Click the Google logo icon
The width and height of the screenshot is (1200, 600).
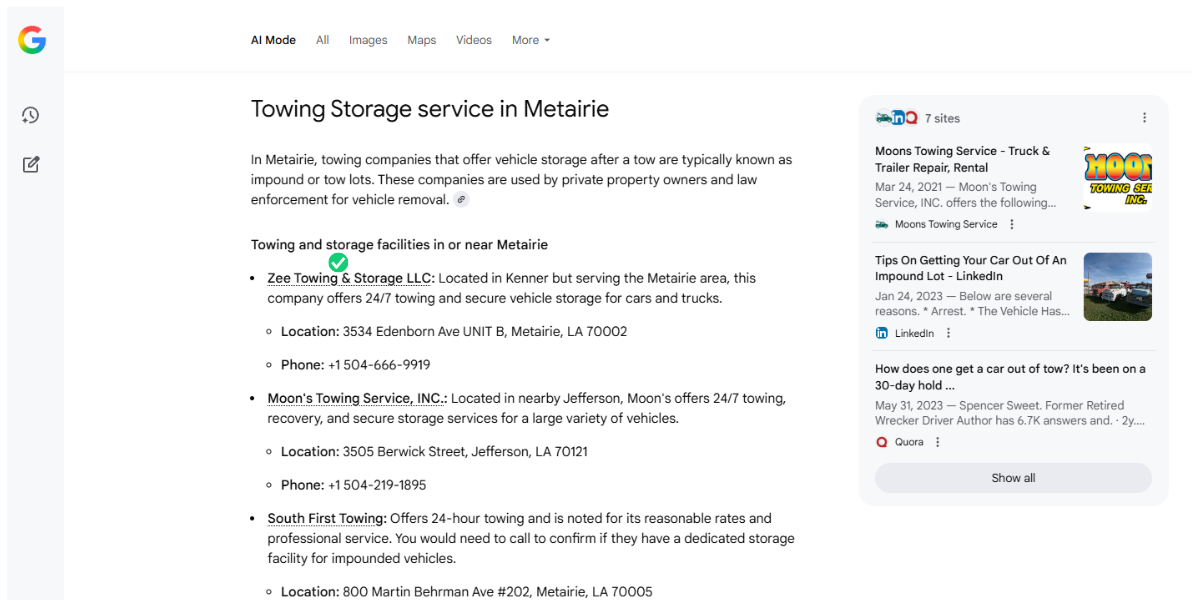click(x=32, y=40)
